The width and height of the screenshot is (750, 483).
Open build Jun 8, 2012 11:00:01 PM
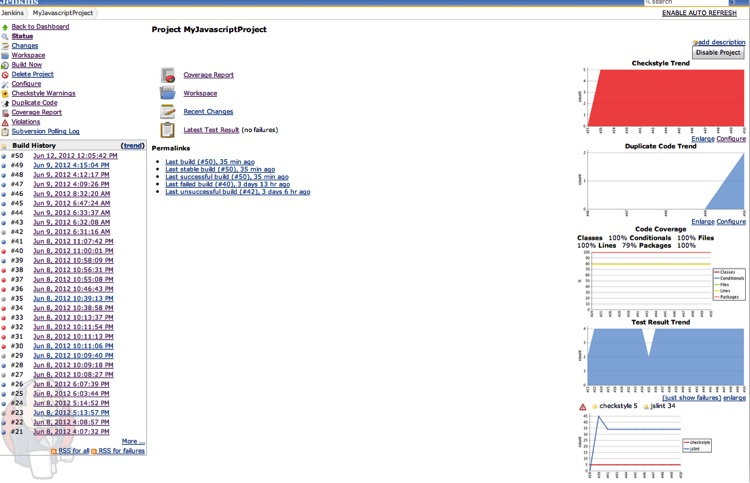[x=73, y=251]
